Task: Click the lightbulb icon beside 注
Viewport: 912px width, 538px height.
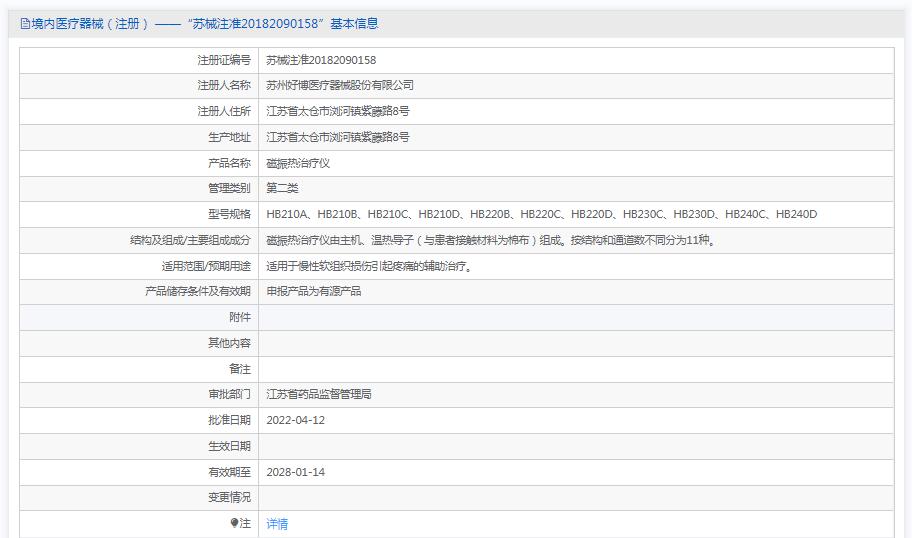Action: [x=234, y=523]
